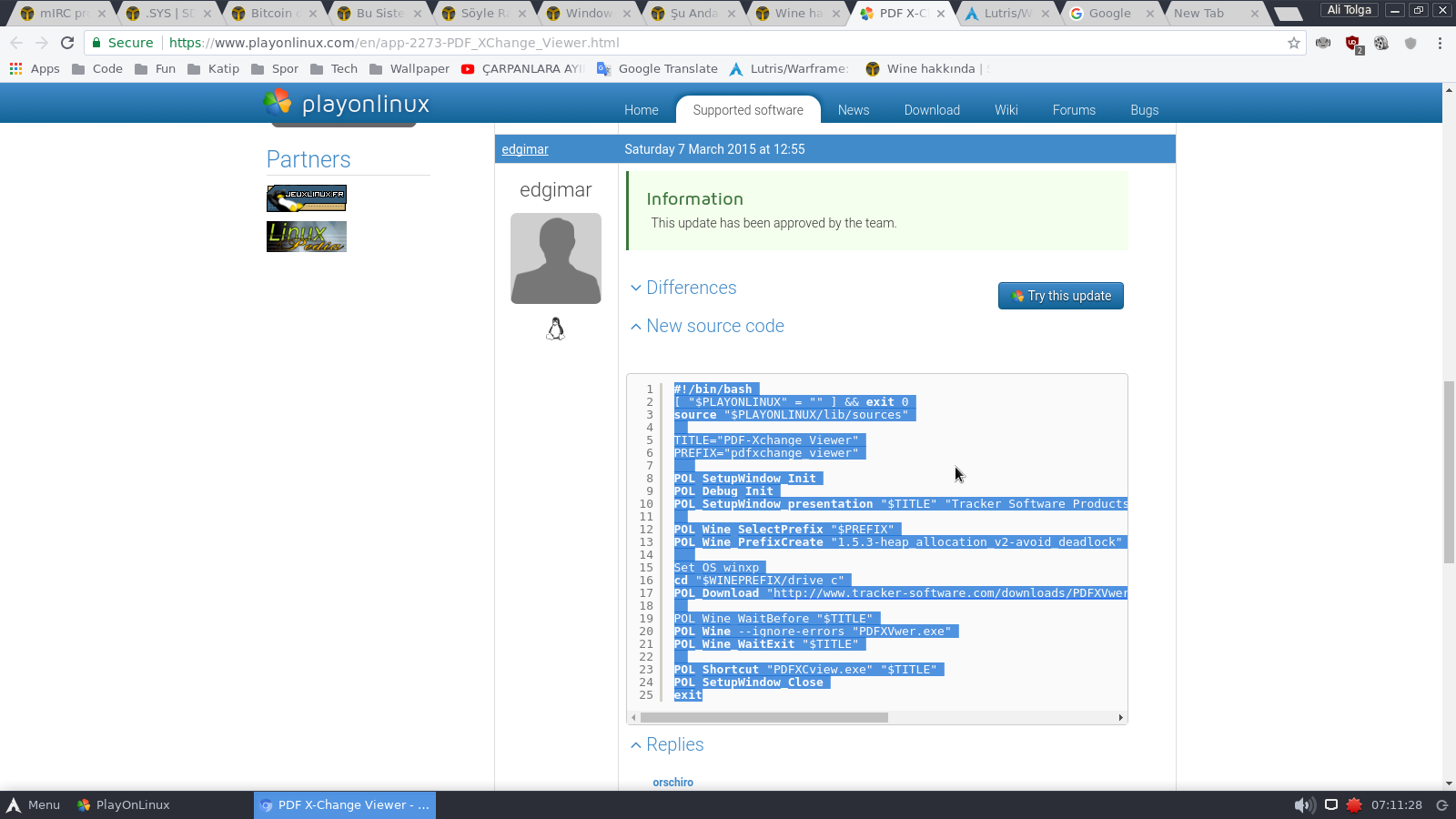Open the Wallpaper bookmarks folder
The width and height of the screenshot is (1456, 819).
tap(409, 68)
